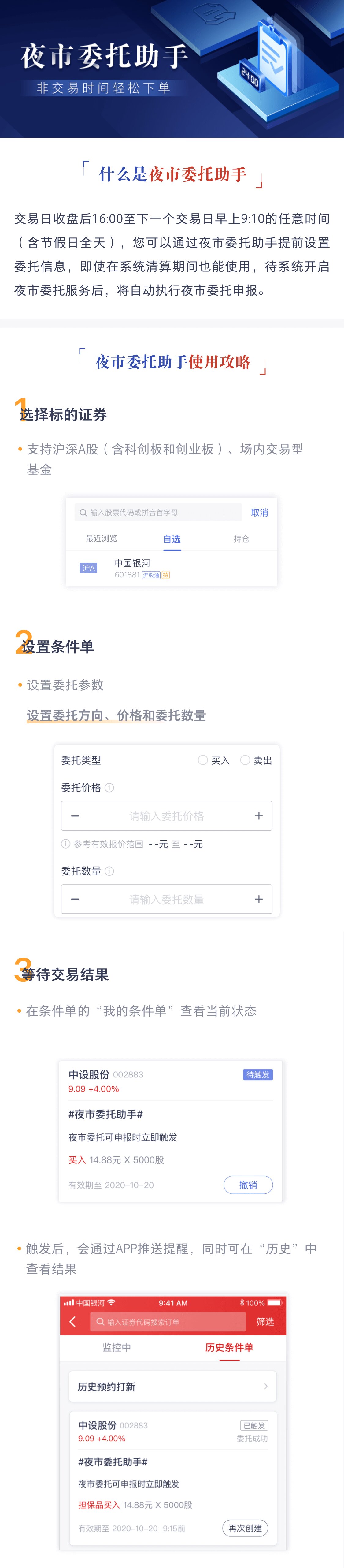
Task: Select the 卖出 radio button
Action: tap(246, 760)
